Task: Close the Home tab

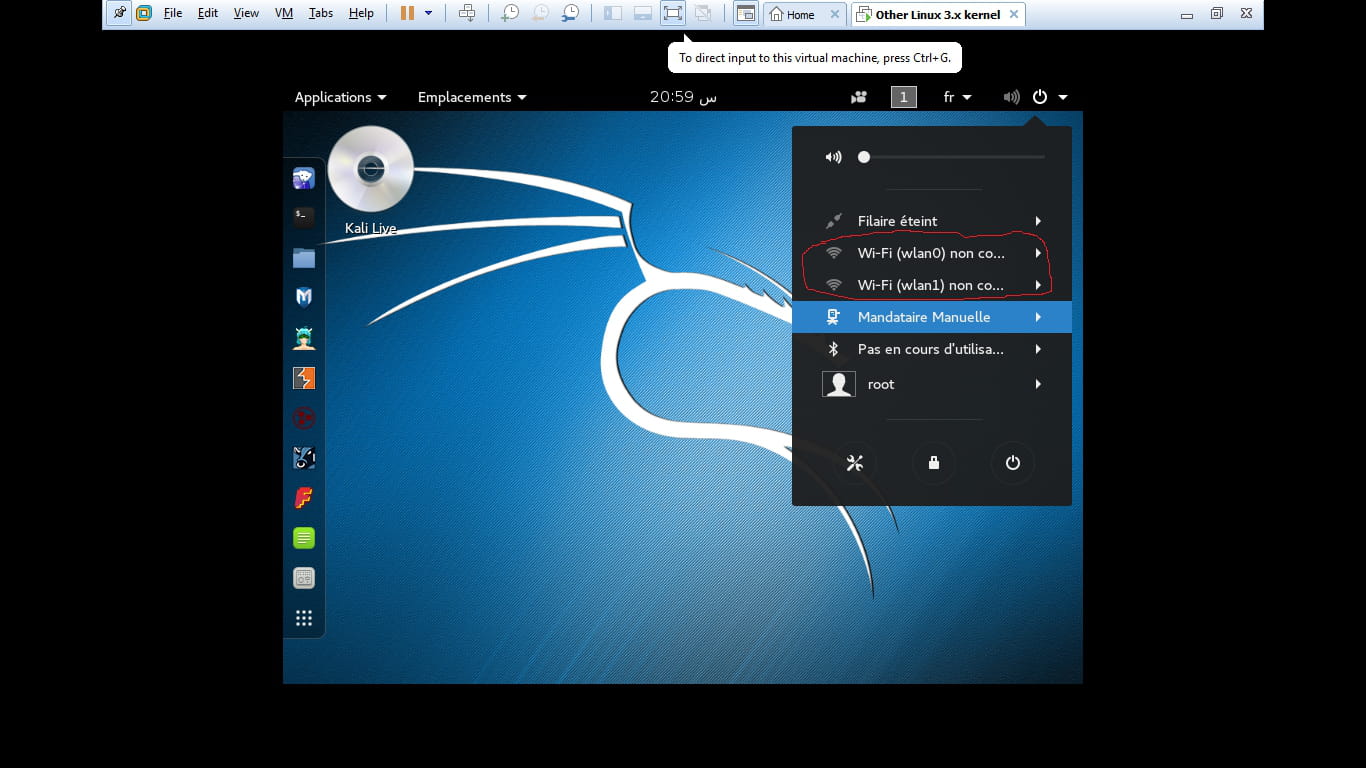Action: (835, 14)
